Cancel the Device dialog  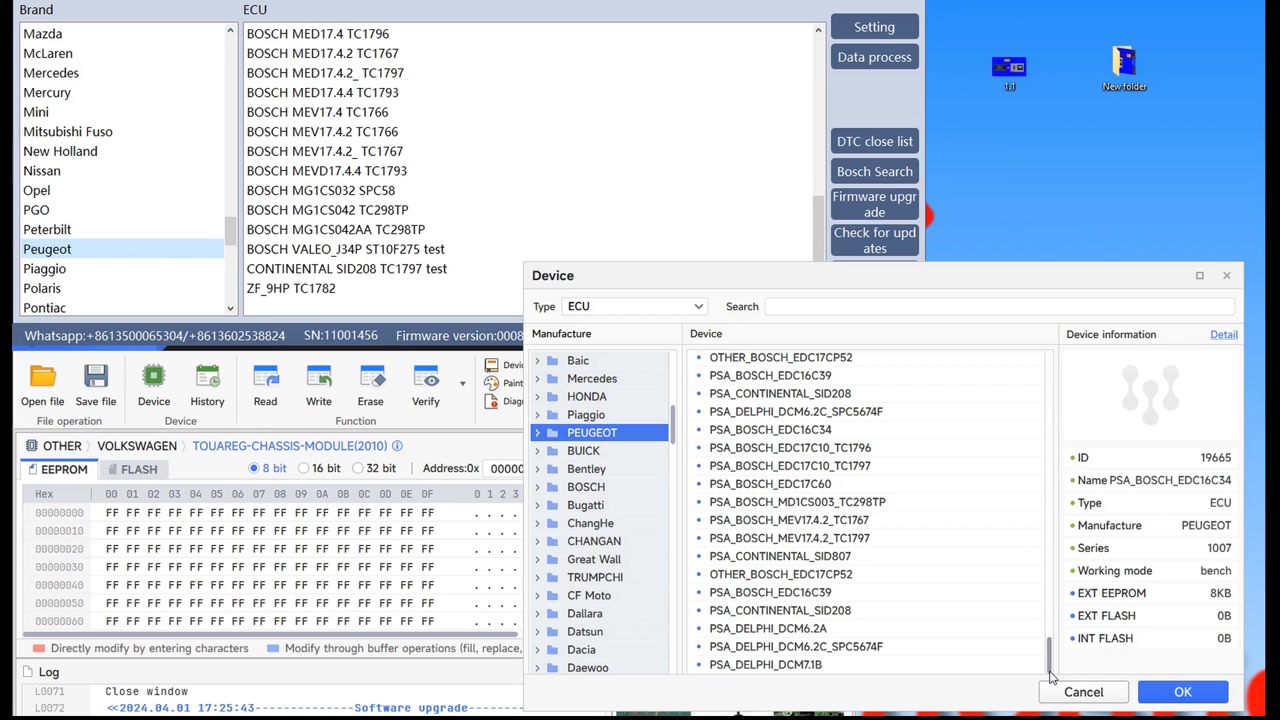point(1084,692)
